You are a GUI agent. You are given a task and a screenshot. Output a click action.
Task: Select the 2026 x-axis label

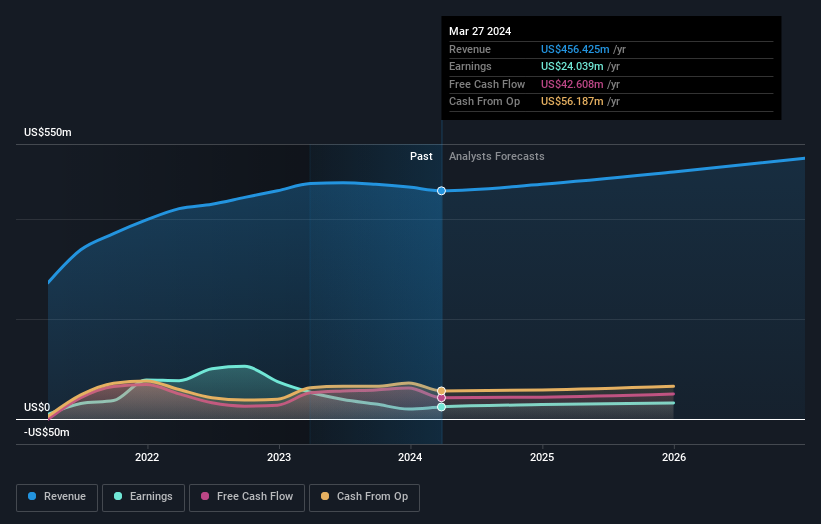[674, 457]
